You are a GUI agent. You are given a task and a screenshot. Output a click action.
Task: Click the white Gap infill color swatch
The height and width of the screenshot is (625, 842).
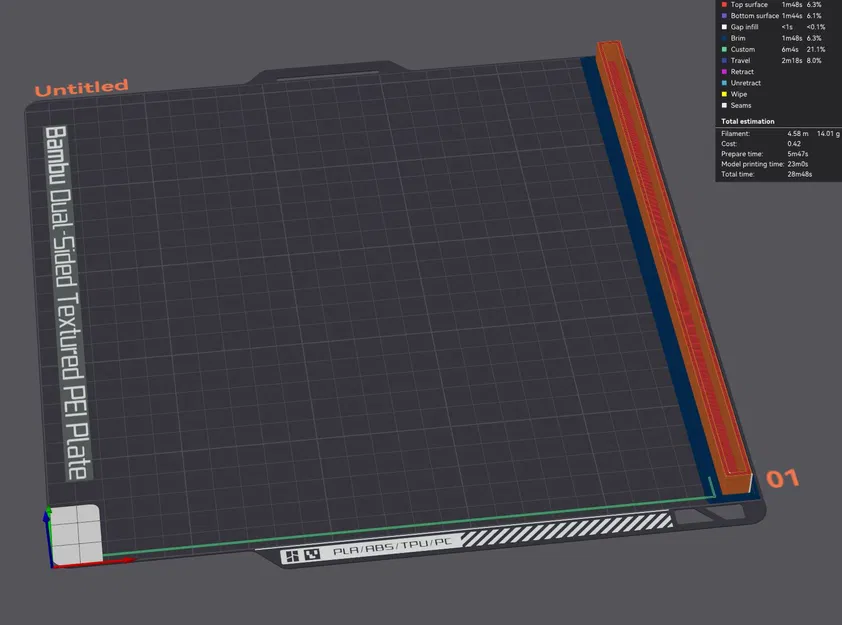[x=724, y=27]
